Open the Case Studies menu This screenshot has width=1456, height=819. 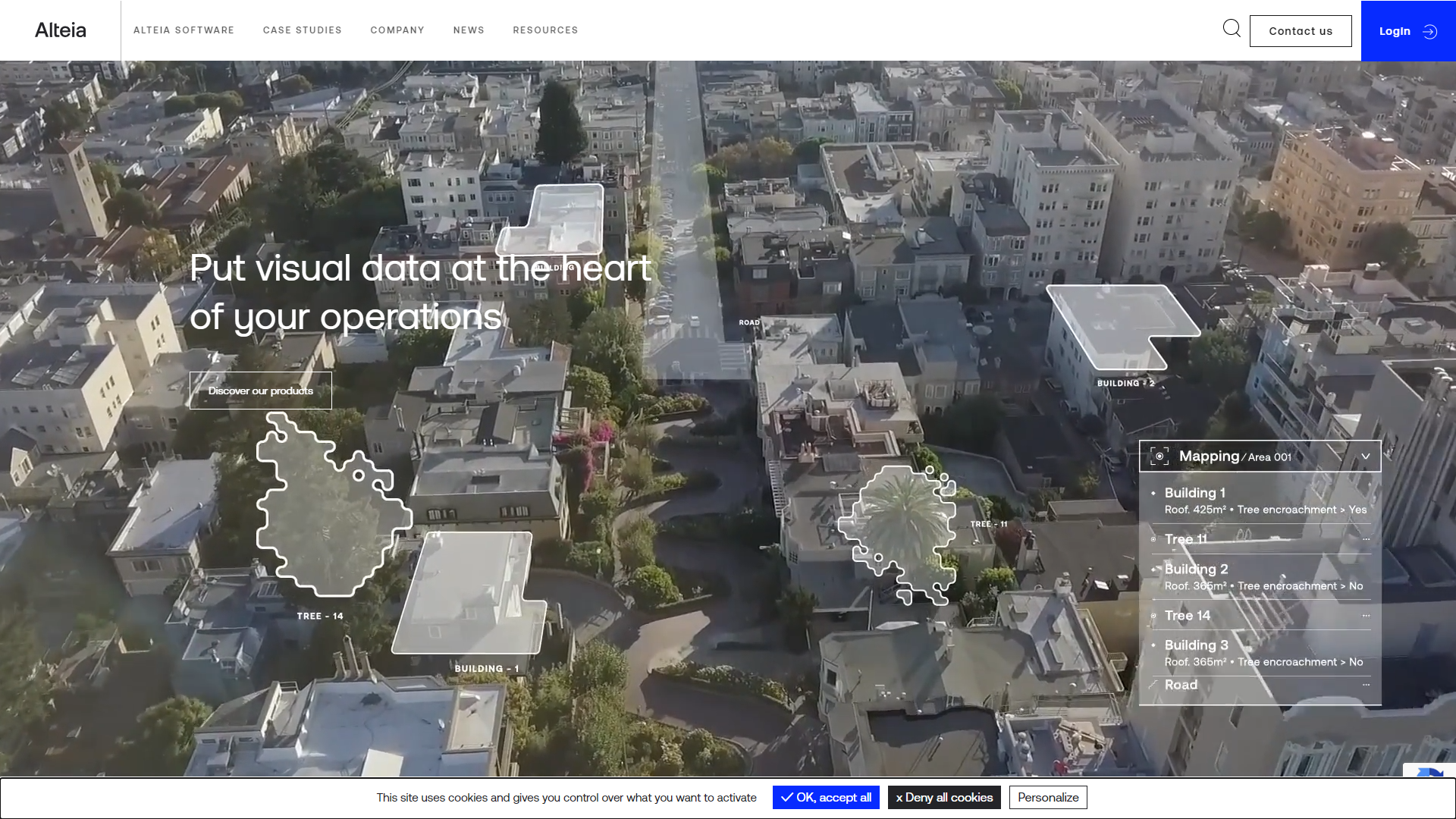pyautogui.click(x=302, y=30)
